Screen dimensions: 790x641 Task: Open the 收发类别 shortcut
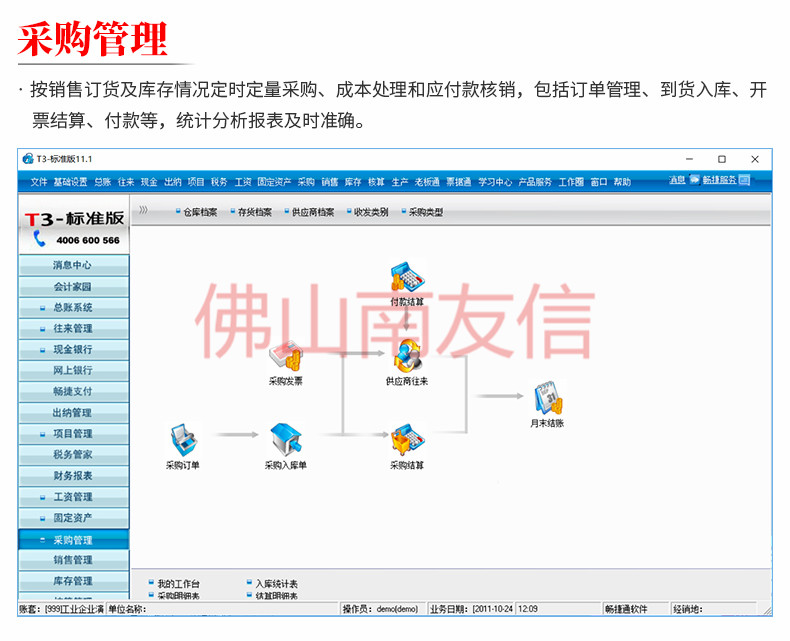[x=371, y=212]
